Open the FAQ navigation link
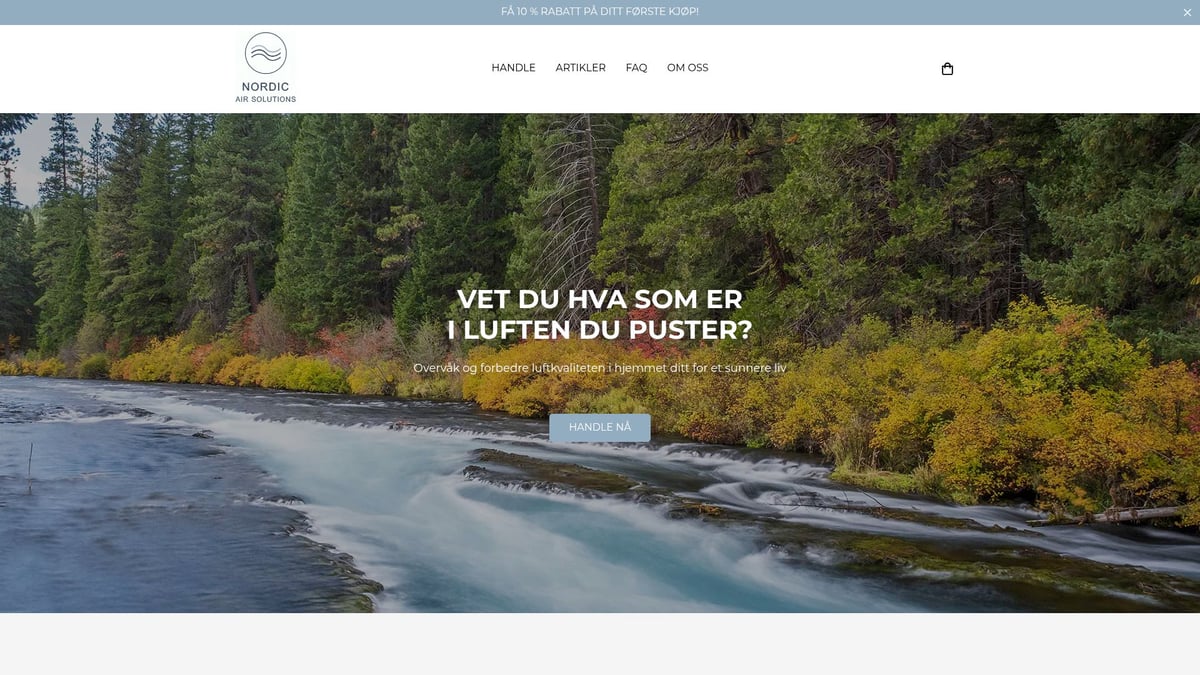 pos(636,68)
